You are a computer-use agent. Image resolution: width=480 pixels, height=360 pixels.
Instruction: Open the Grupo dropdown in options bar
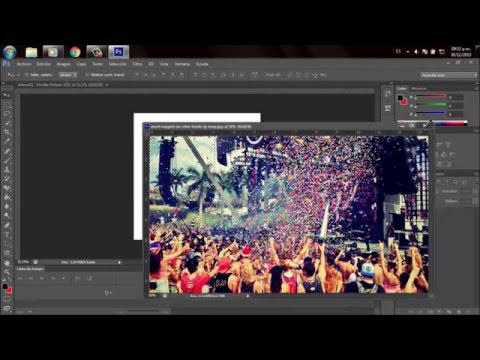(68, 75)
